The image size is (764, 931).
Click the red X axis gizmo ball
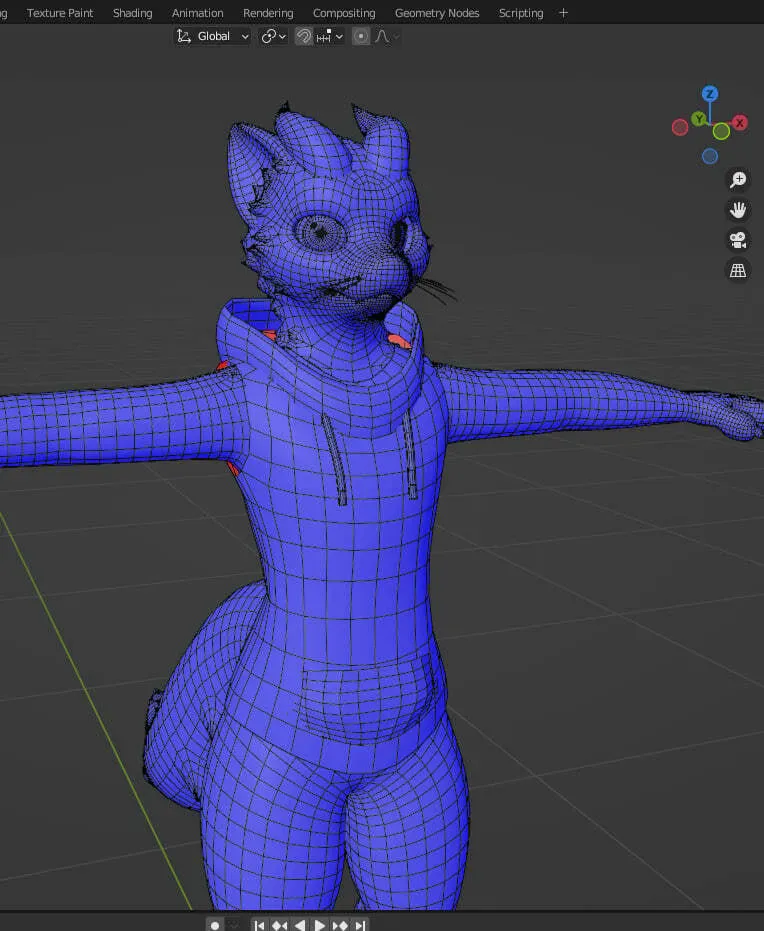pyautogui.click(x=740, y=123)
